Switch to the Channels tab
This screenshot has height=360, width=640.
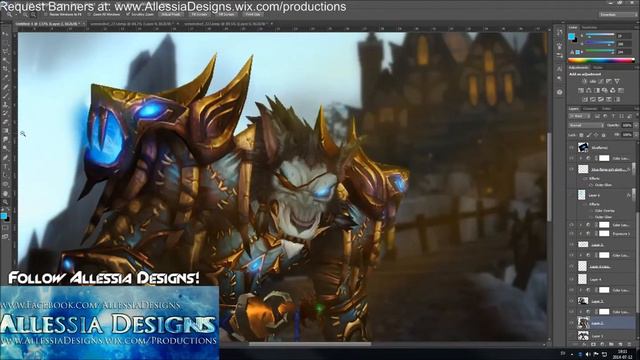pyautogui.click(x=590, y=109)
